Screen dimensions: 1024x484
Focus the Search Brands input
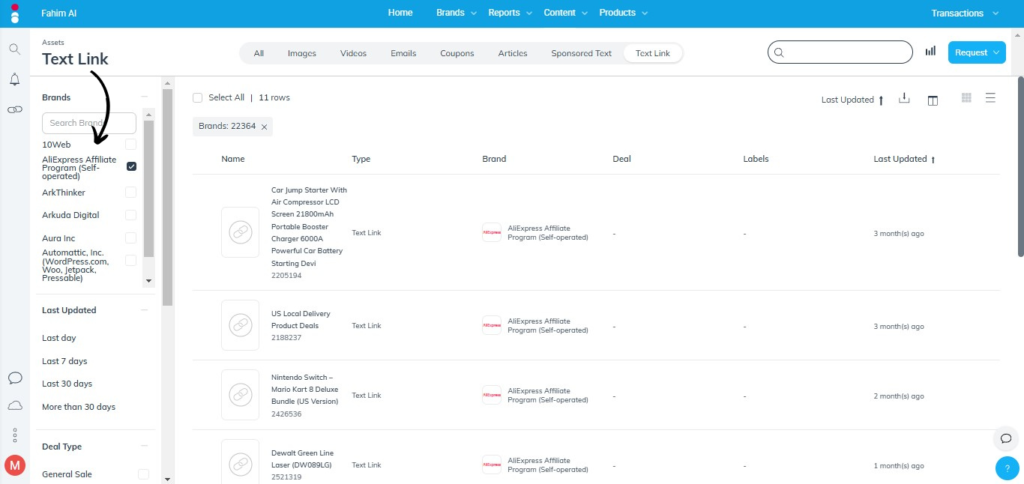[89, 123]
